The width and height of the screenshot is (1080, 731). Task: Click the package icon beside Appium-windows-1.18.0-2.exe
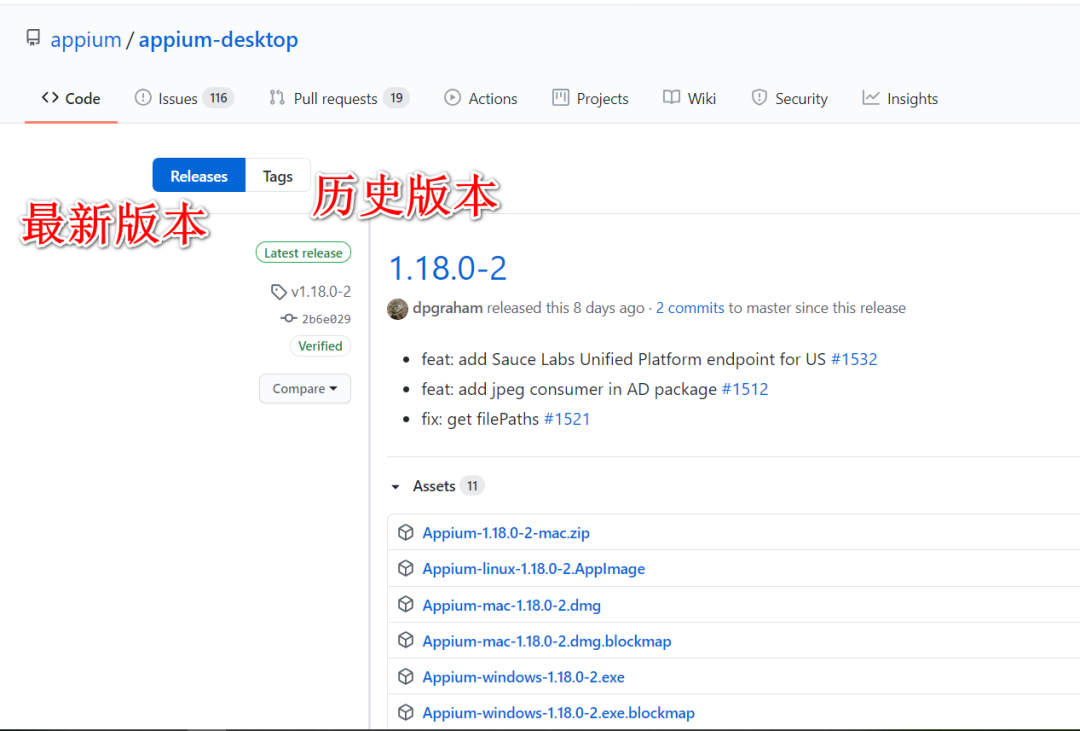point(406,676)
